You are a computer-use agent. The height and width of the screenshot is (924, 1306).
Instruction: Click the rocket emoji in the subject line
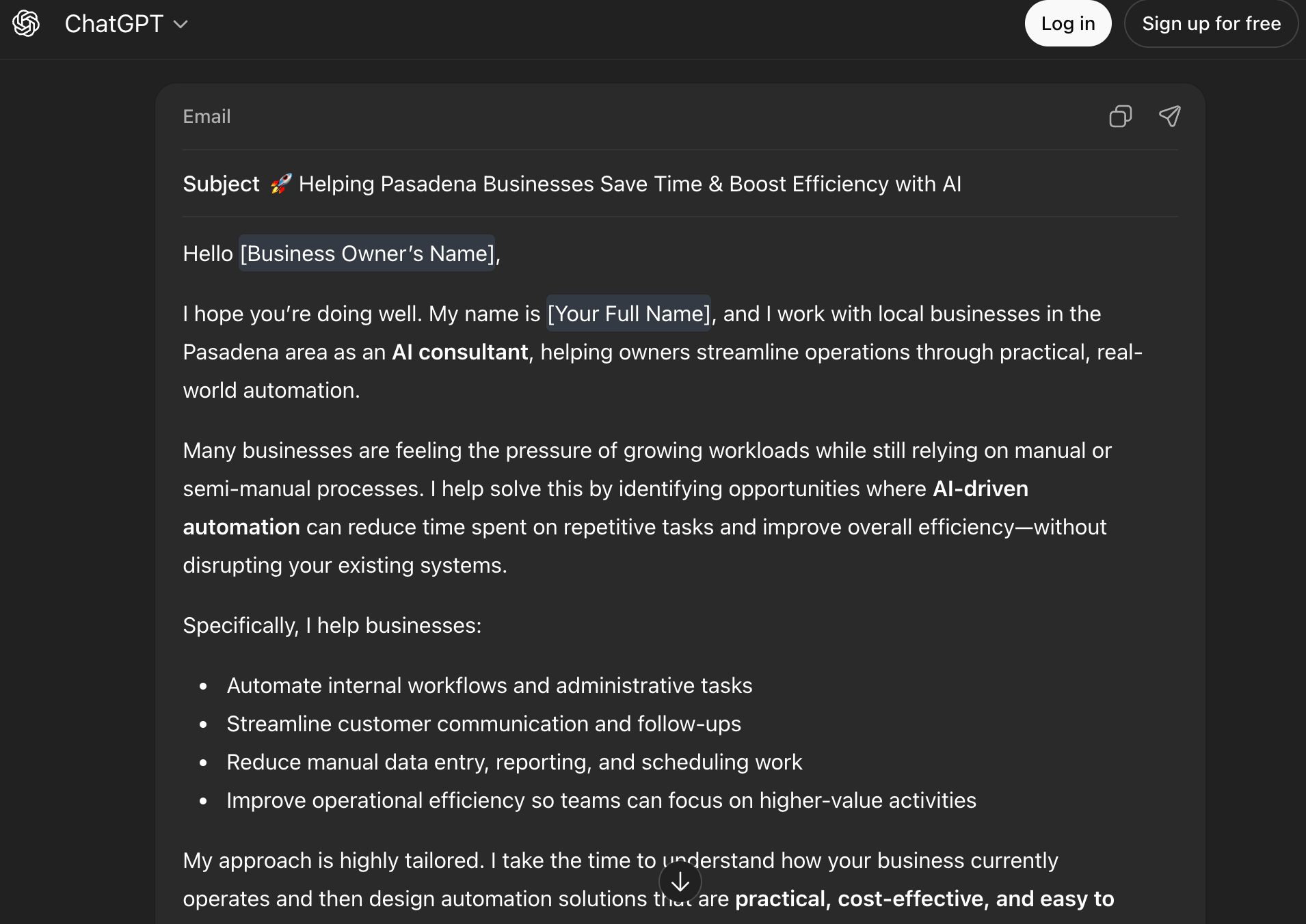point(280,184)
